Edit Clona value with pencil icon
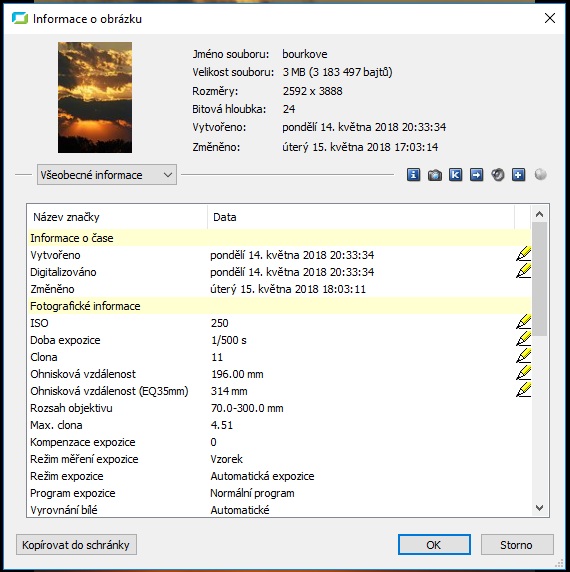Screen dimensions: 570x572 pyautogui.click(x=524, y=356)
